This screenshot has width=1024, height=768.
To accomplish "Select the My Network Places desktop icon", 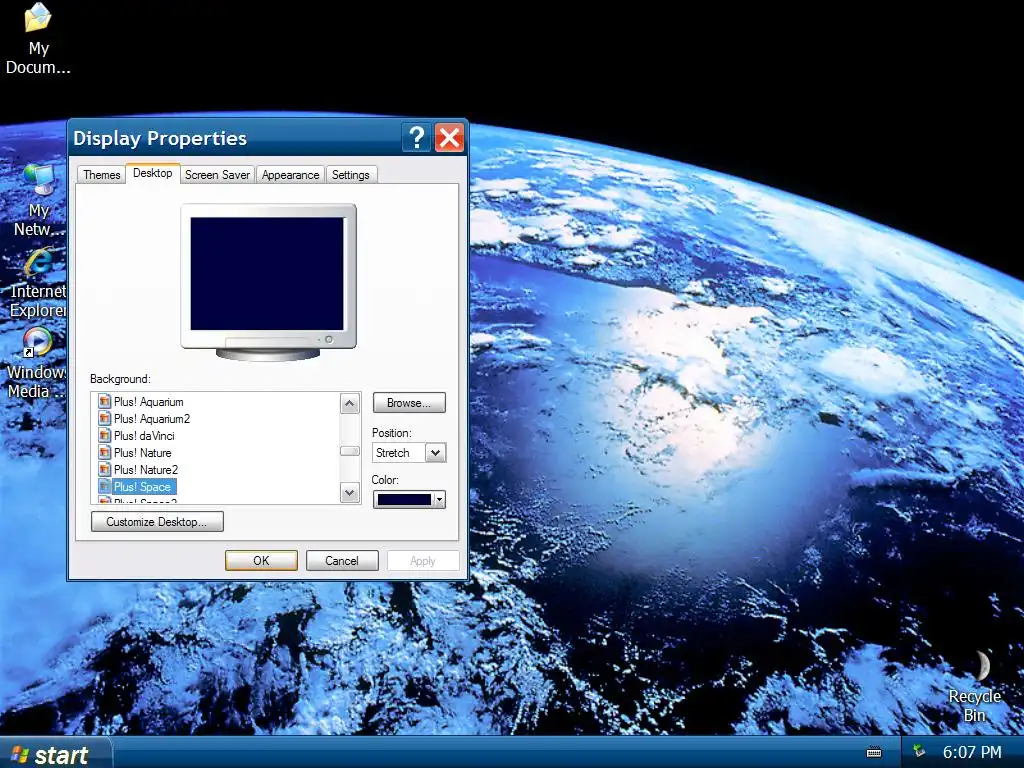I will [39, 200].
